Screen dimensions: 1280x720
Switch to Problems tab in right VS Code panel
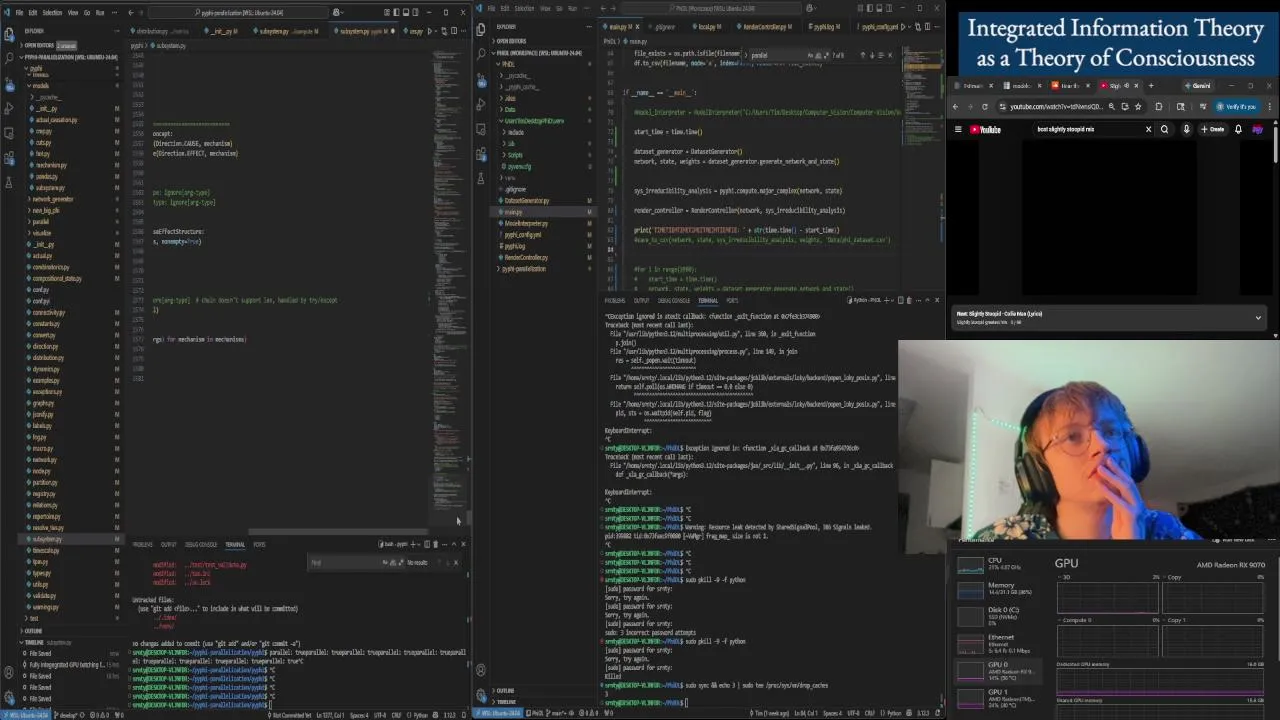coord(615,300)
